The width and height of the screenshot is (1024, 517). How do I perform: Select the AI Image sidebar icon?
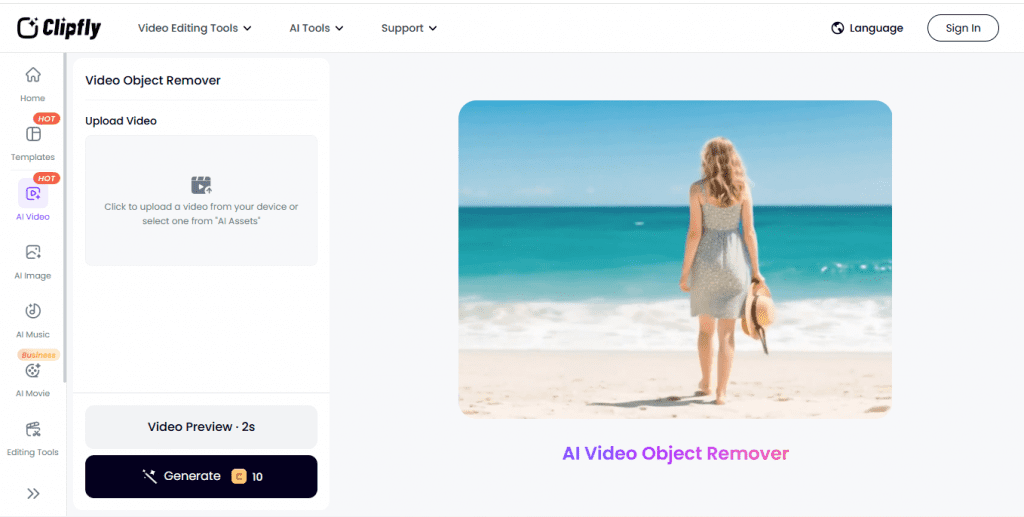point(33,252)
